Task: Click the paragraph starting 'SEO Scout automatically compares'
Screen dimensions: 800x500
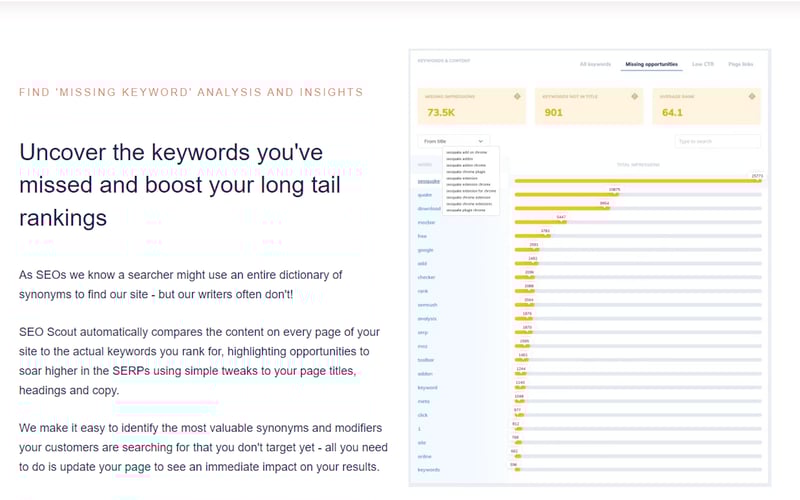Action: point(199,361)
